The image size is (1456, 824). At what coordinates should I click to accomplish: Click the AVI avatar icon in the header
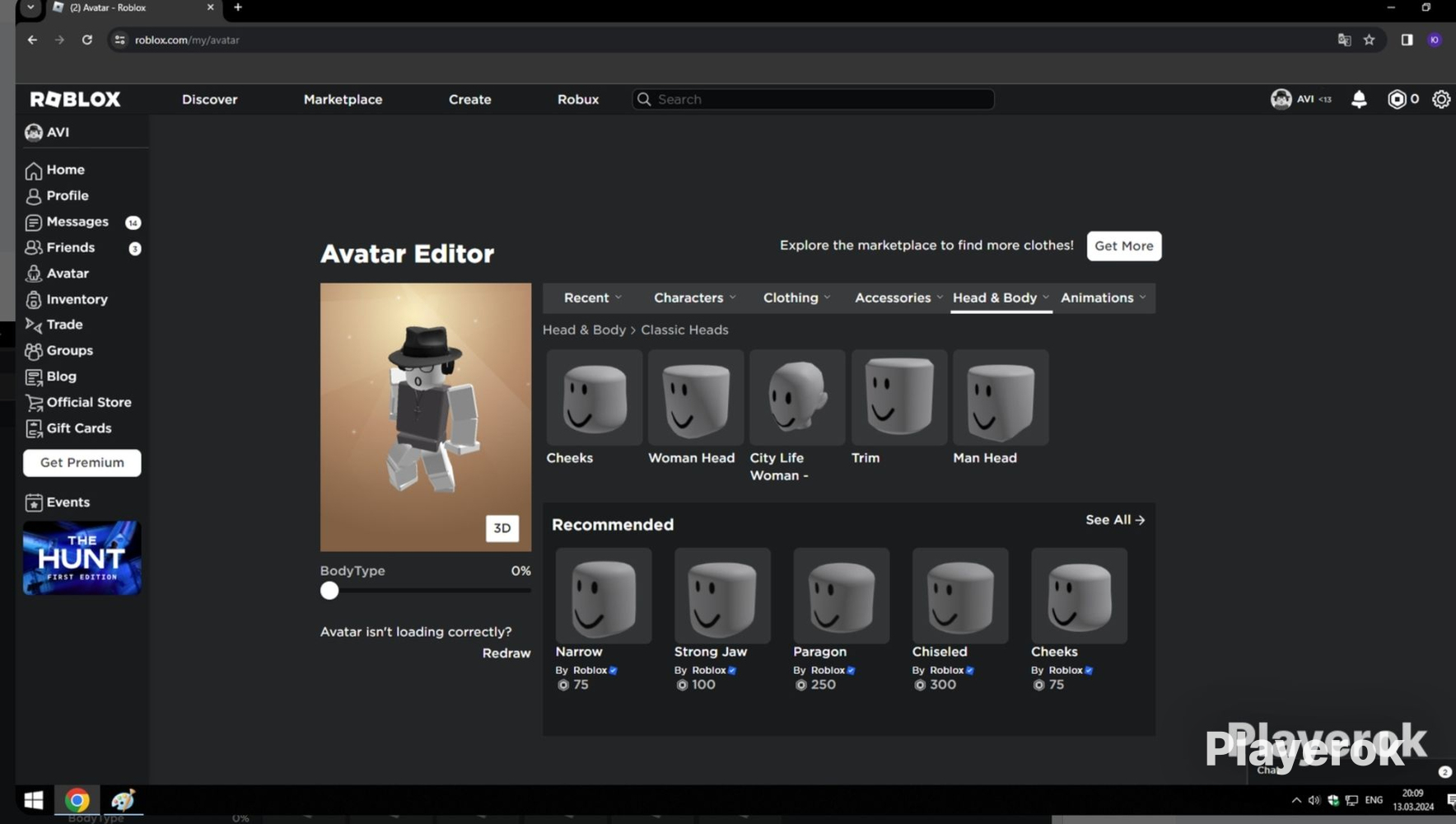point(1281,99)
